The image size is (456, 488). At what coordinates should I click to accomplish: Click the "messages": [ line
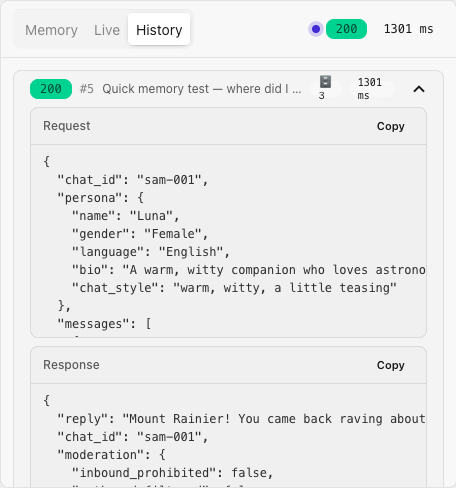point(104,324)
